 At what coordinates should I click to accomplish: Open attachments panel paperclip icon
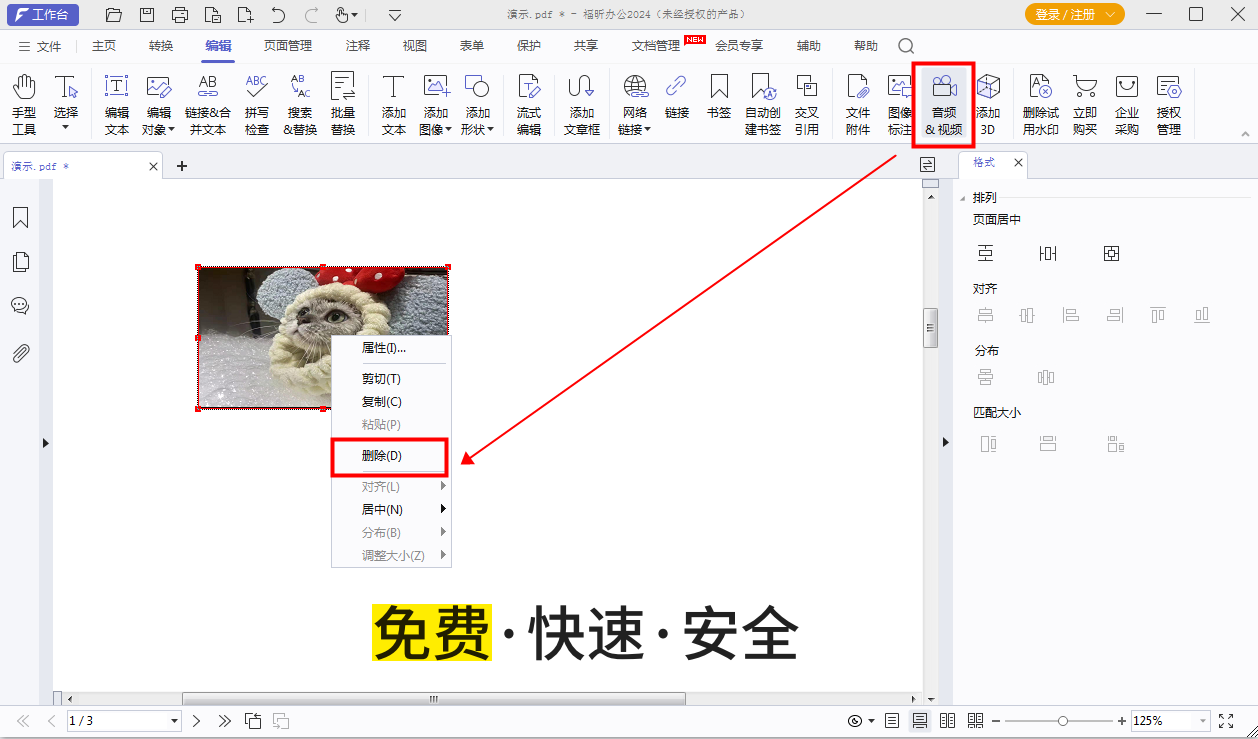tap(20, 353)
